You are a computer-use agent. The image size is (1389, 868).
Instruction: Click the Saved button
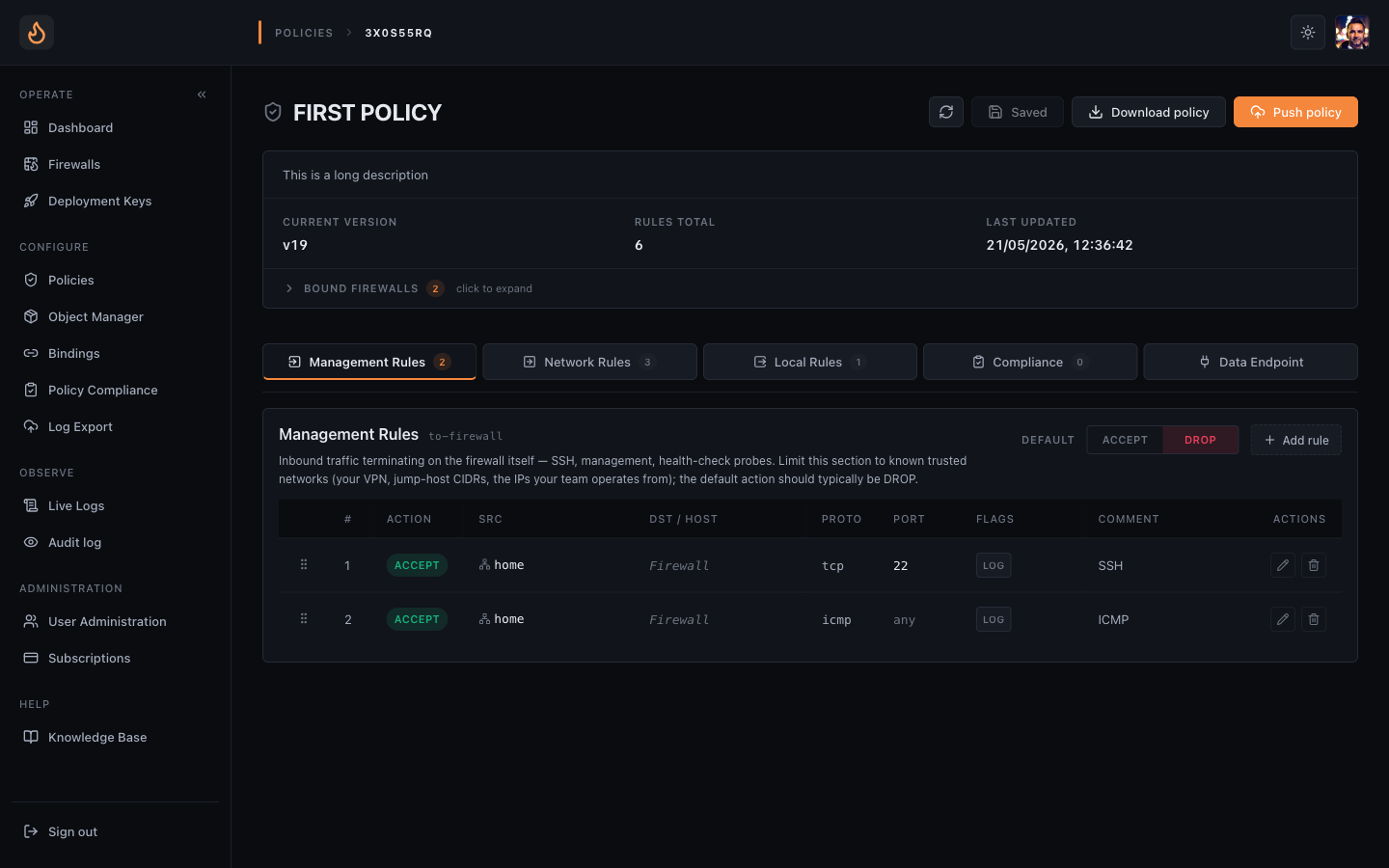click(x=1018, y=112)
